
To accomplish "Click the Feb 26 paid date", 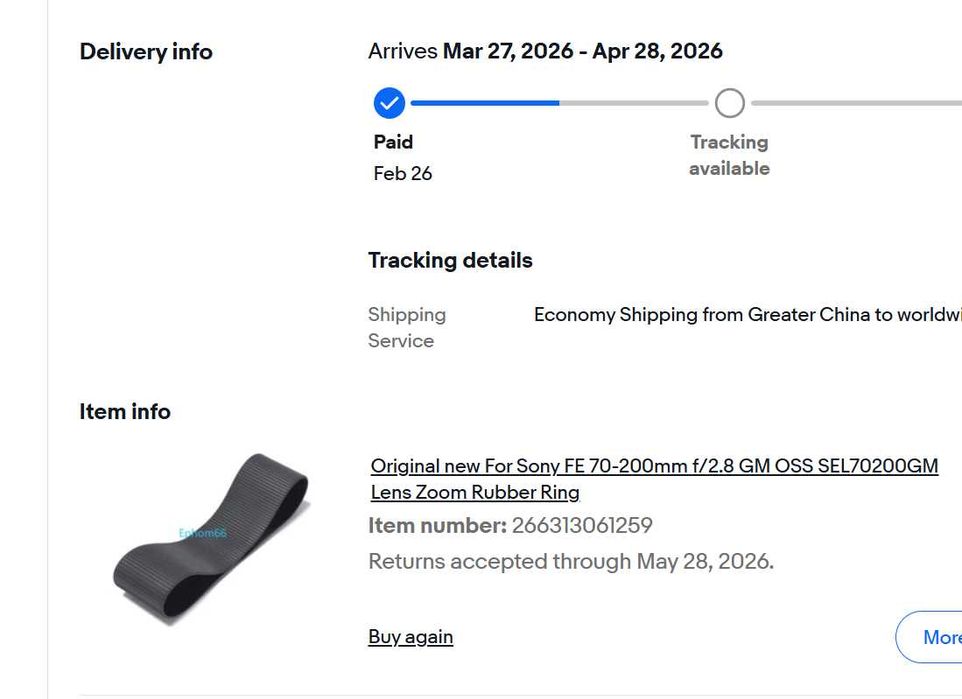I will click(403, 173).
